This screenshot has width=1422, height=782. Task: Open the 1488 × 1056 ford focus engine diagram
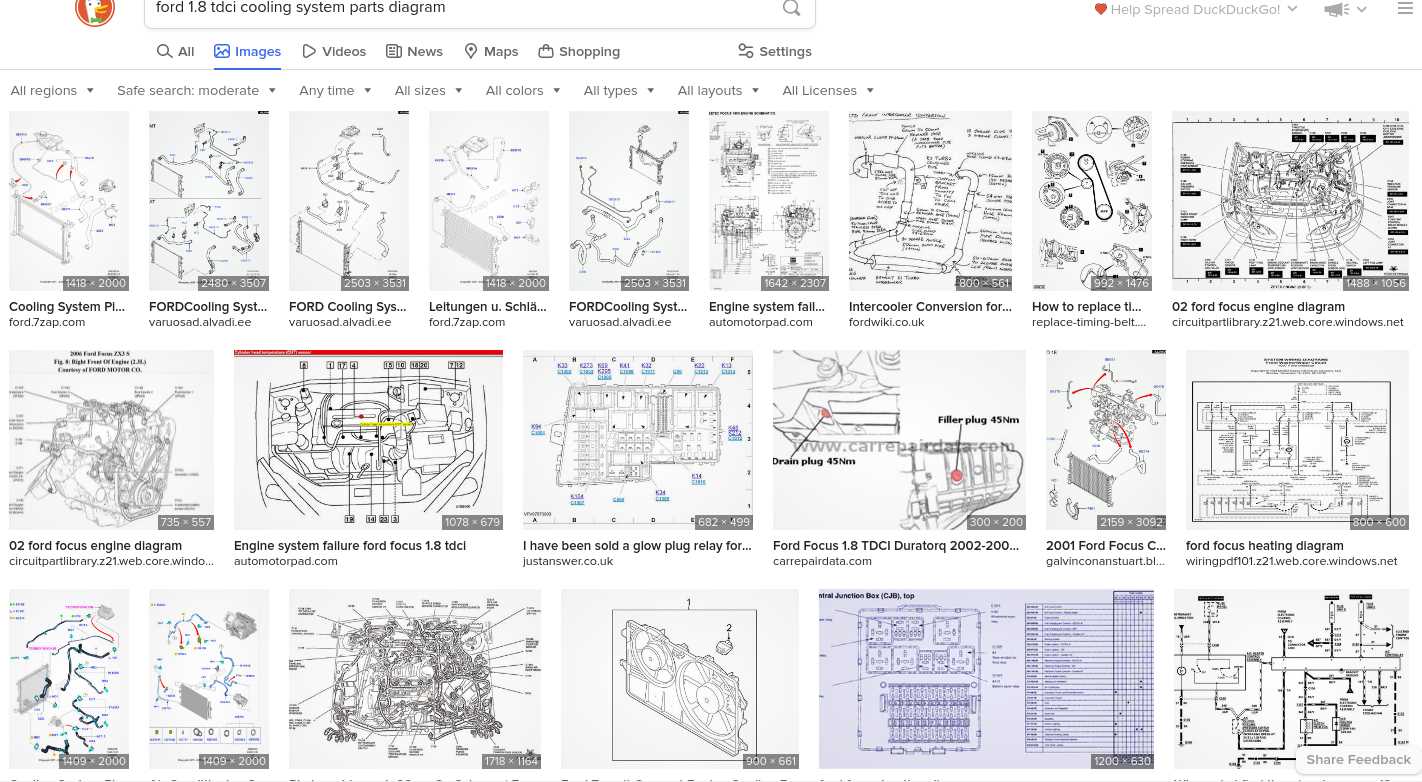pyautogui.click(x=1291, y=201)
